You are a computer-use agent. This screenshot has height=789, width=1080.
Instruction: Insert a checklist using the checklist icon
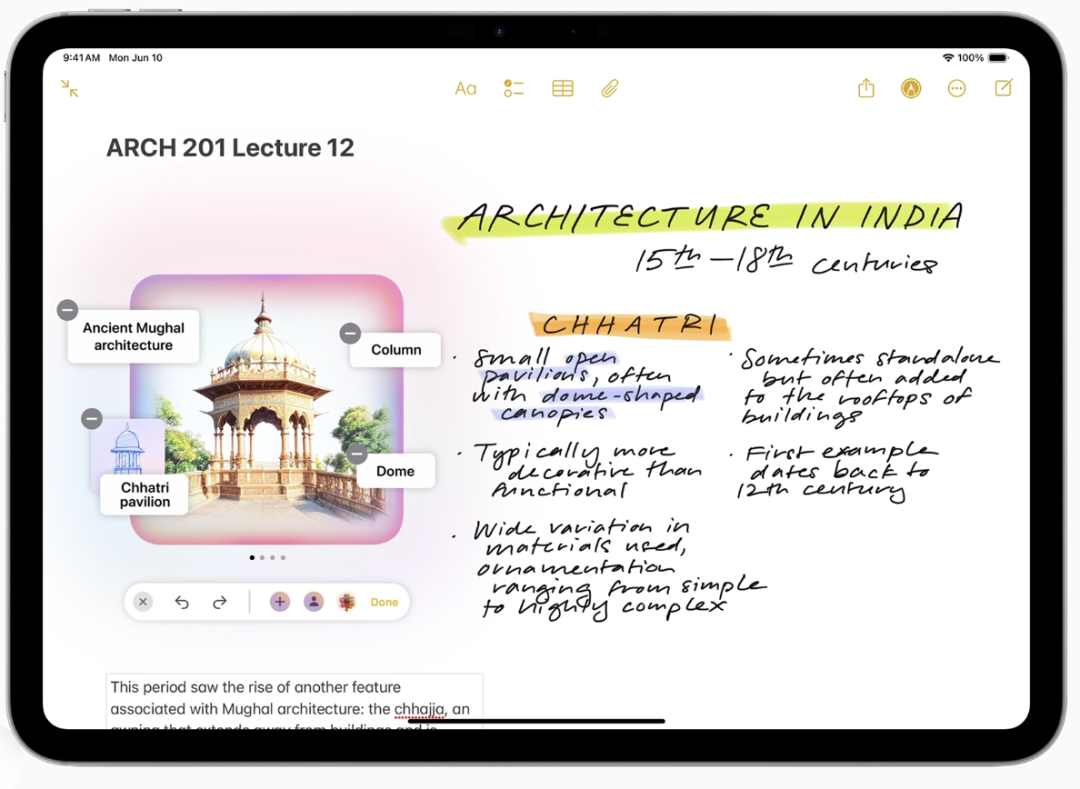(x=513, y=89)
